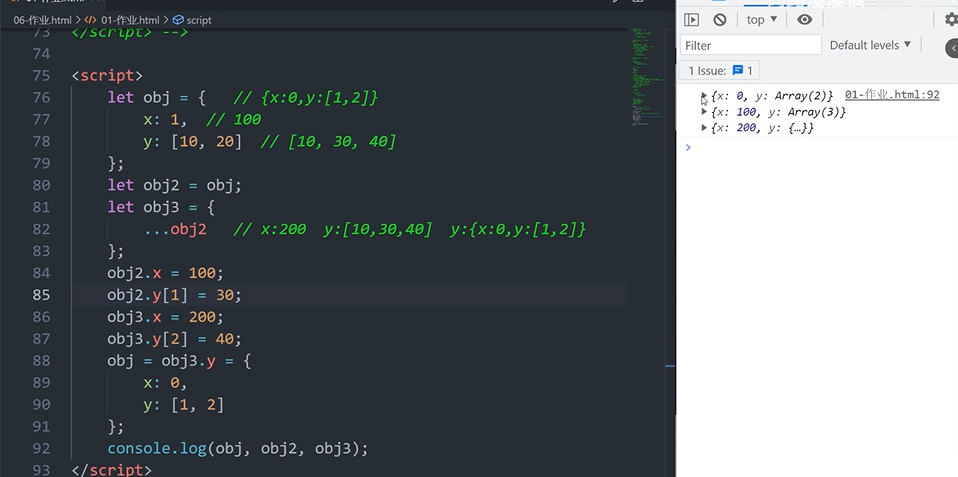Click line number 76 in the gutter

click(x=41, y=98)
